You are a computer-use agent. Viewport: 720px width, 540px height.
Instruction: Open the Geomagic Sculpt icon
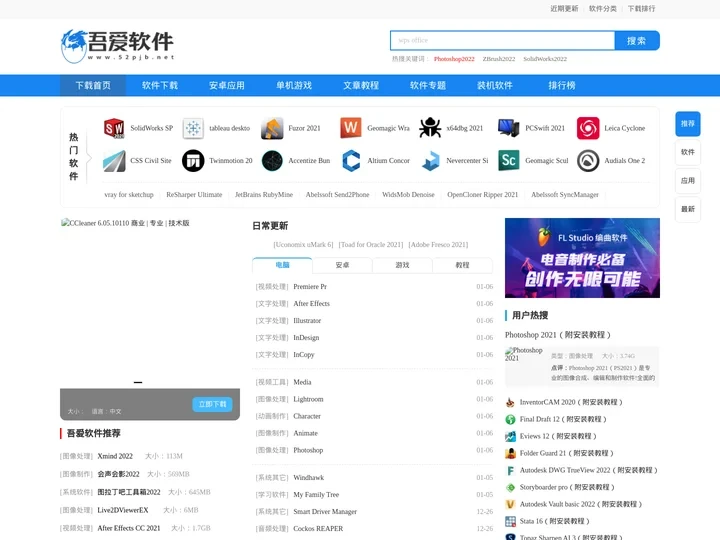(509, 161)
